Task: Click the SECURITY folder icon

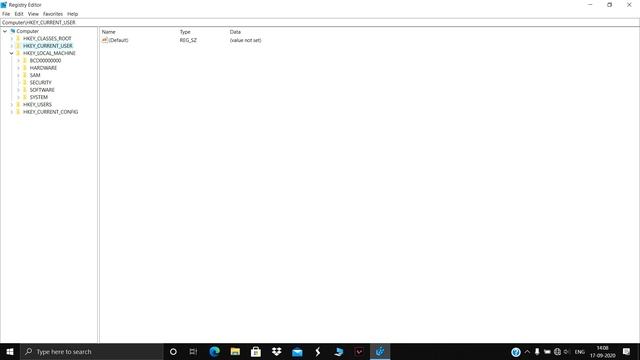Action: 24,82
